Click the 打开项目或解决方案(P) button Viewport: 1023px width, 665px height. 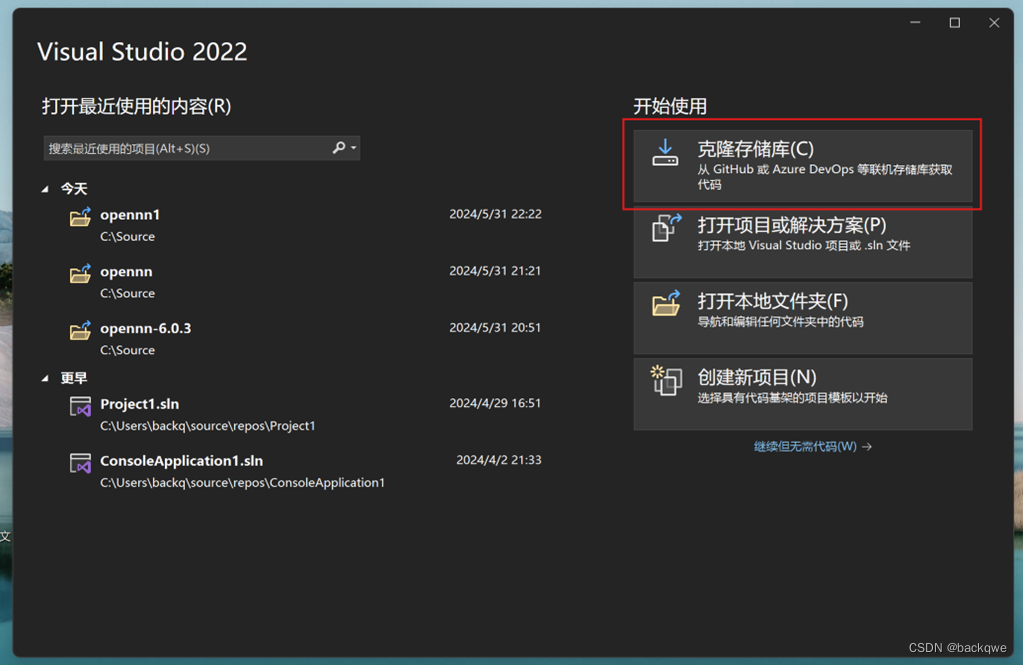point(802,241)
